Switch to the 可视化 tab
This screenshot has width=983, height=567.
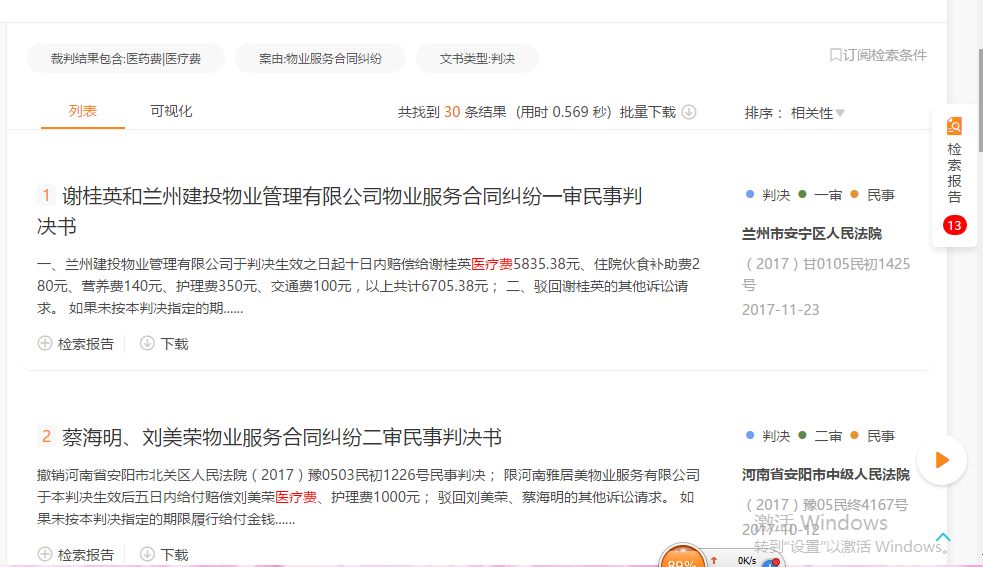pos(171,111)
